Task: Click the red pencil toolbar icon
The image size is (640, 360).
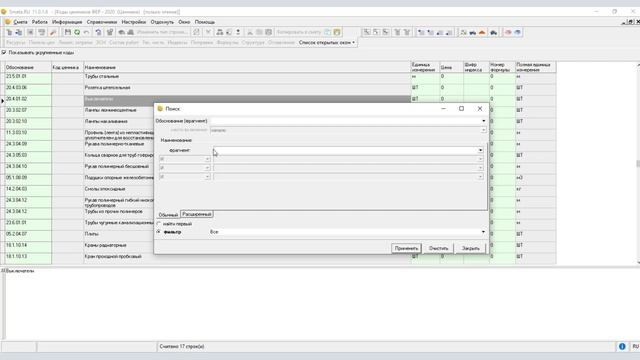Action: (x=53, y=32)
